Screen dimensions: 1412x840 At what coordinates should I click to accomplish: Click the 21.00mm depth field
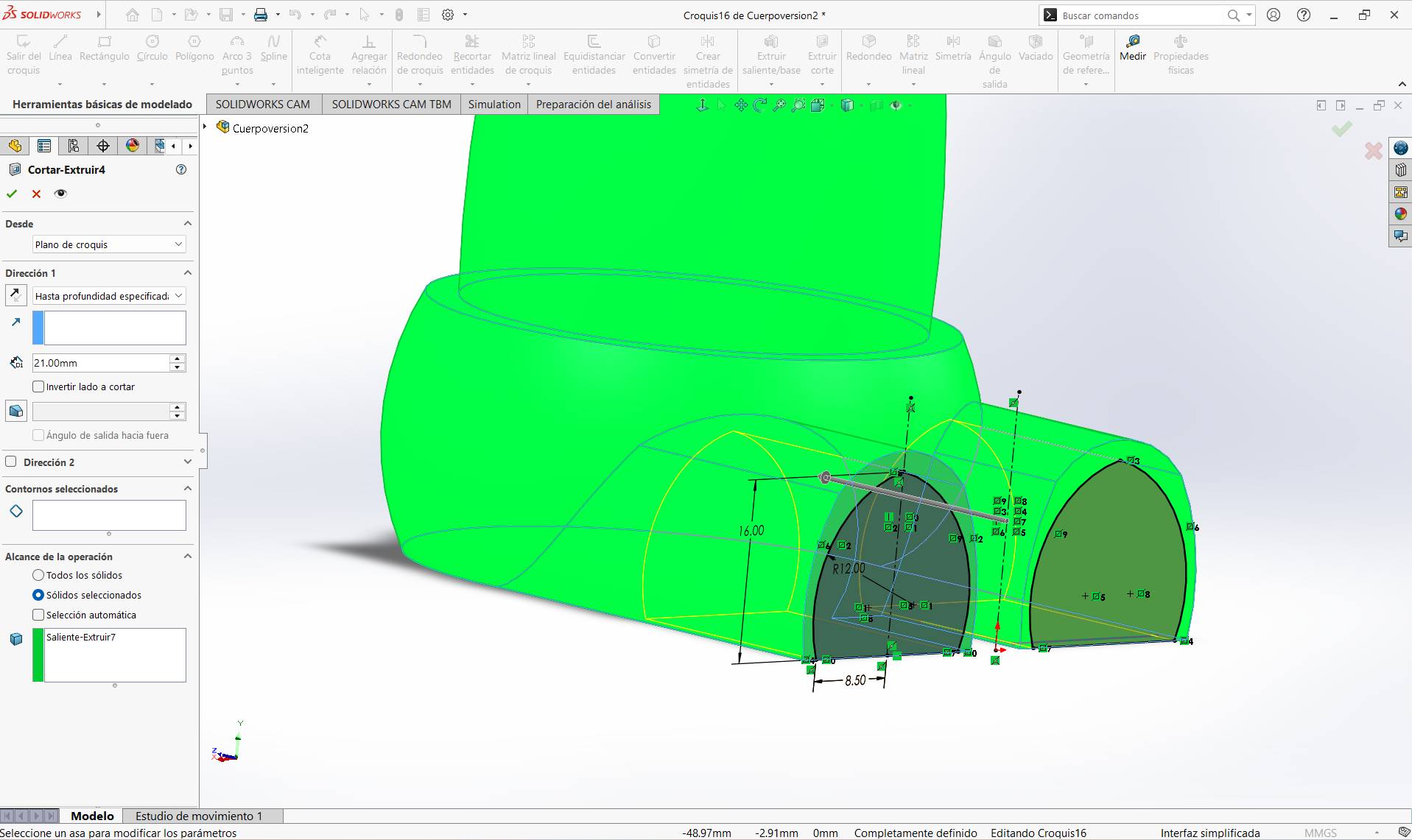[100, 363]
